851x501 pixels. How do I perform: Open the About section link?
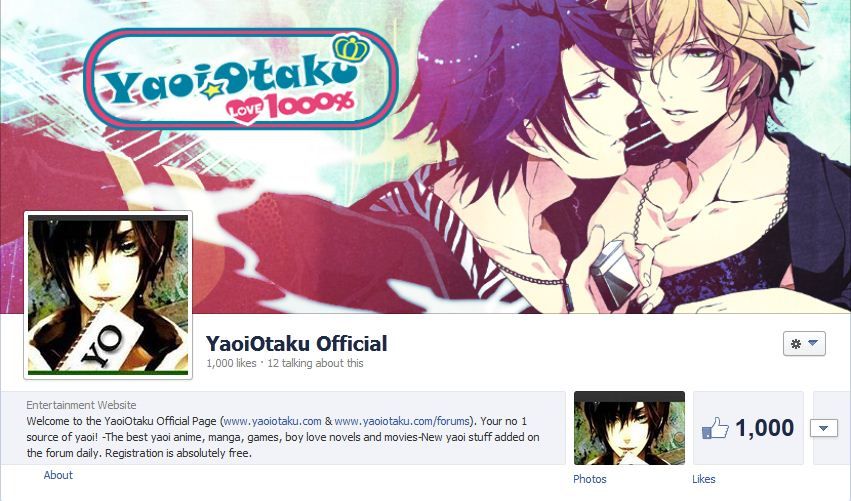[58, 475]
